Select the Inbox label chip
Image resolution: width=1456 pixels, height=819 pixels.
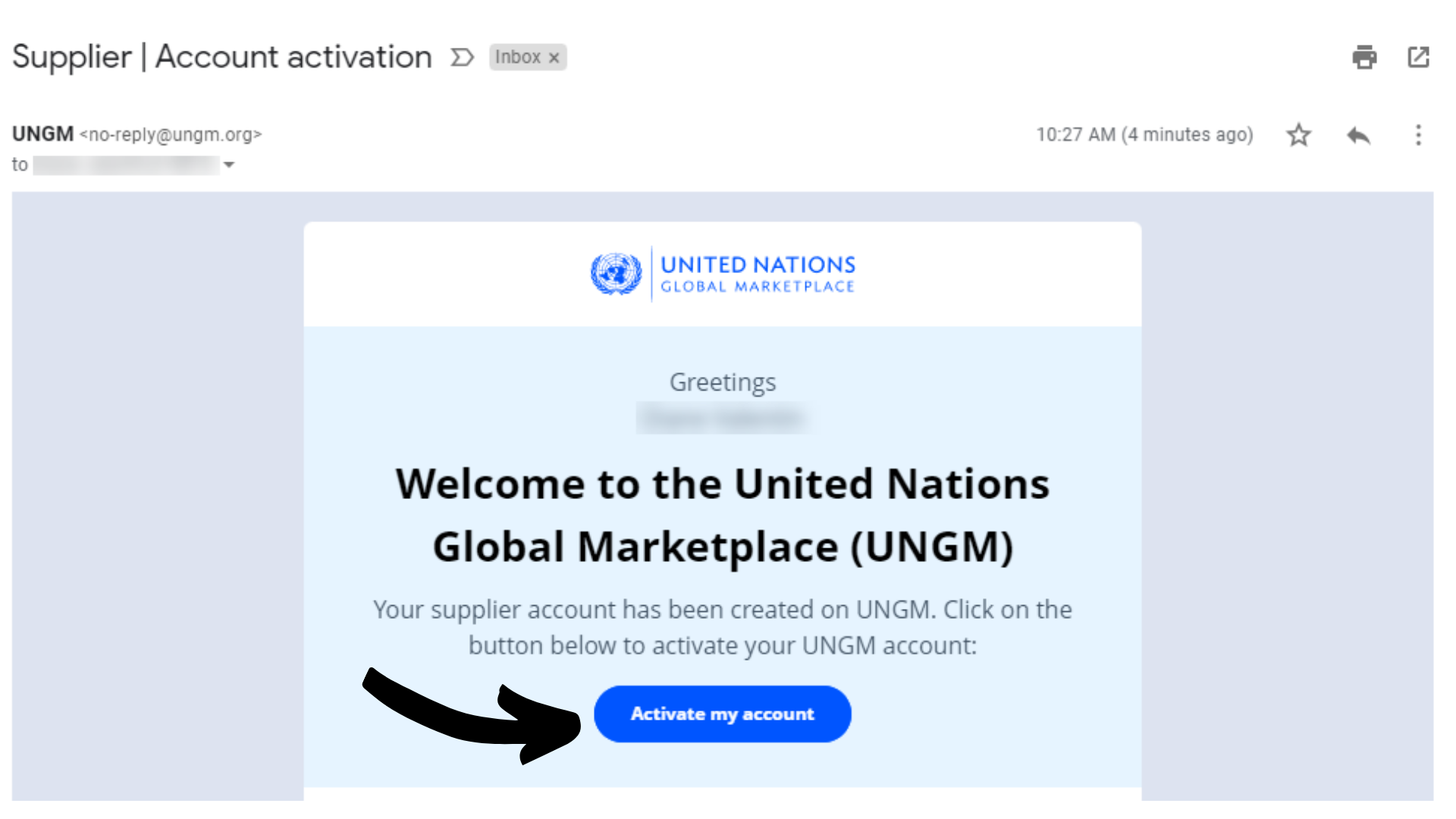pos(528,58)
